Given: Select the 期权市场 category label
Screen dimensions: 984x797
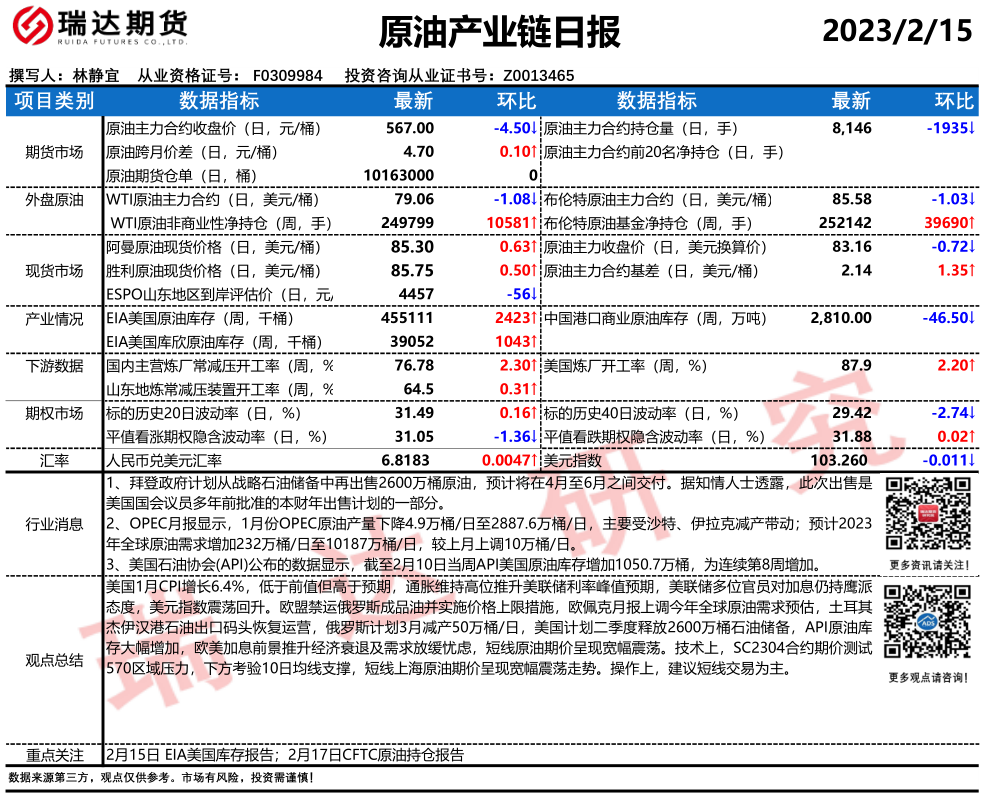Looking at the screenshot, I should pos(54,413).
